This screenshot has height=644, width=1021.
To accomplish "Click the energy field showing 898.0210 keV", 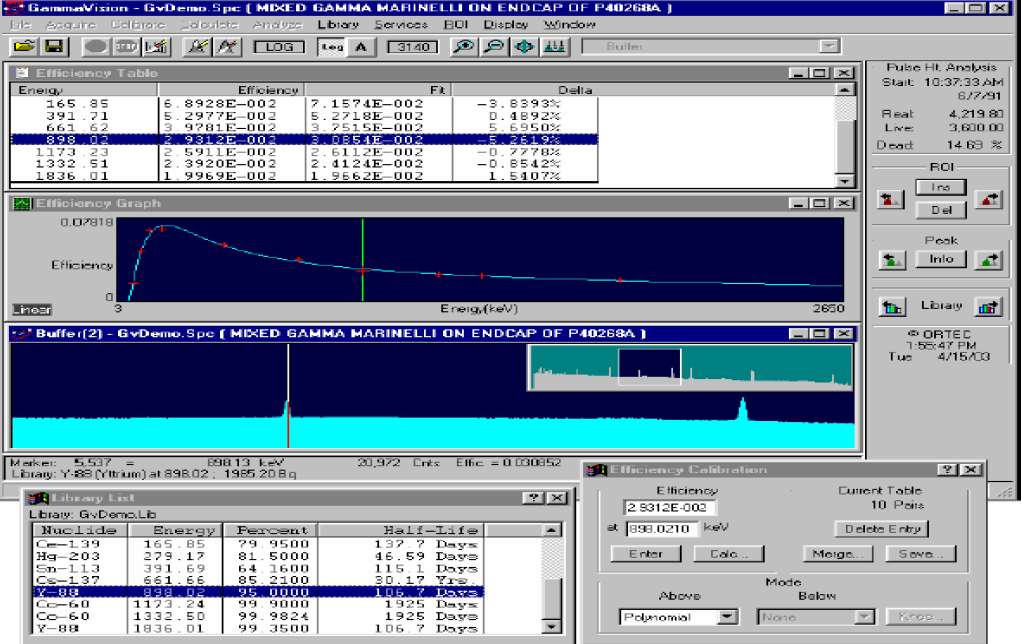I will click(662, 529).
